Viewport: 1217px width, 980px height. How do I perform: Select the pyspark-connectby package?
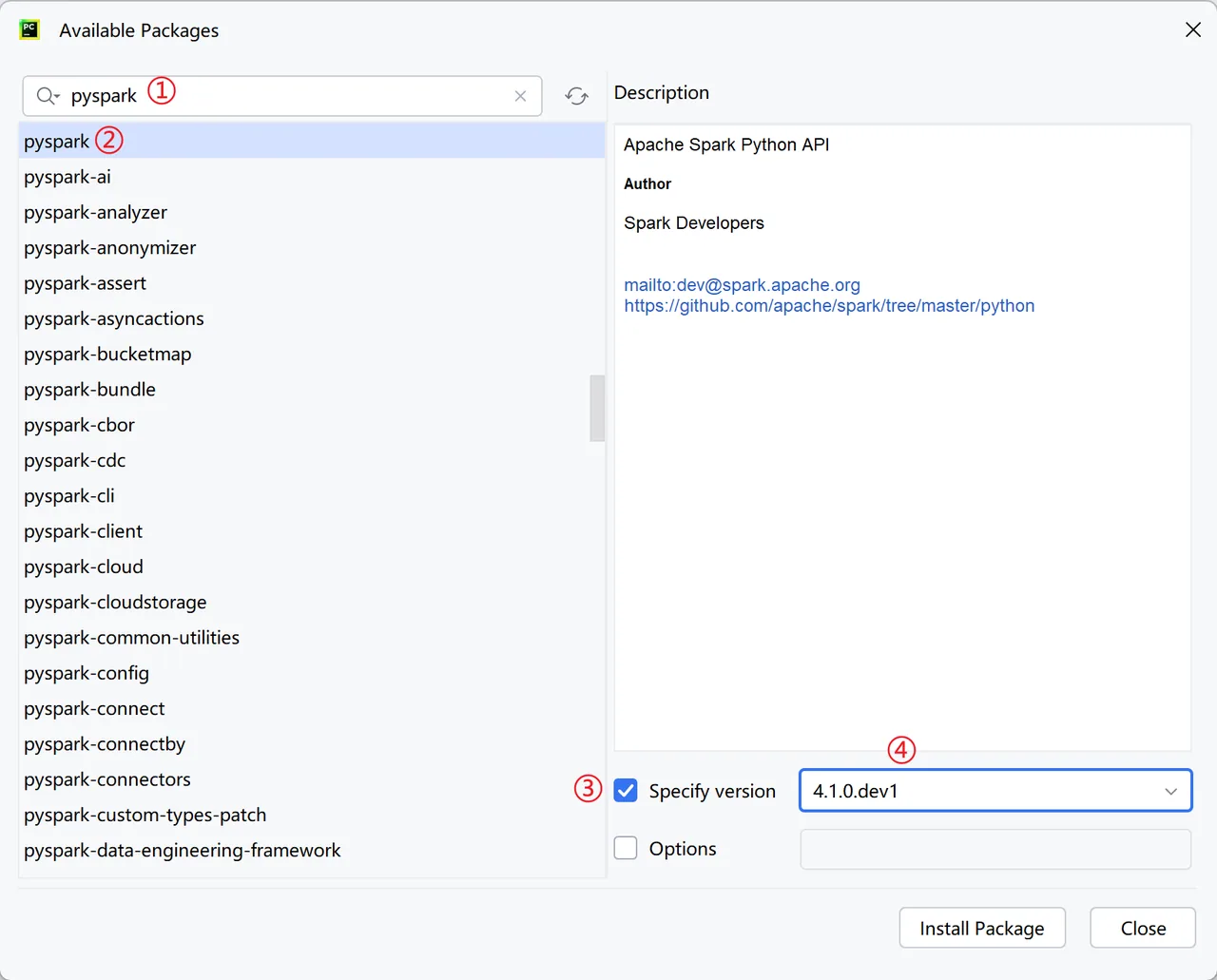click(312, 744)
